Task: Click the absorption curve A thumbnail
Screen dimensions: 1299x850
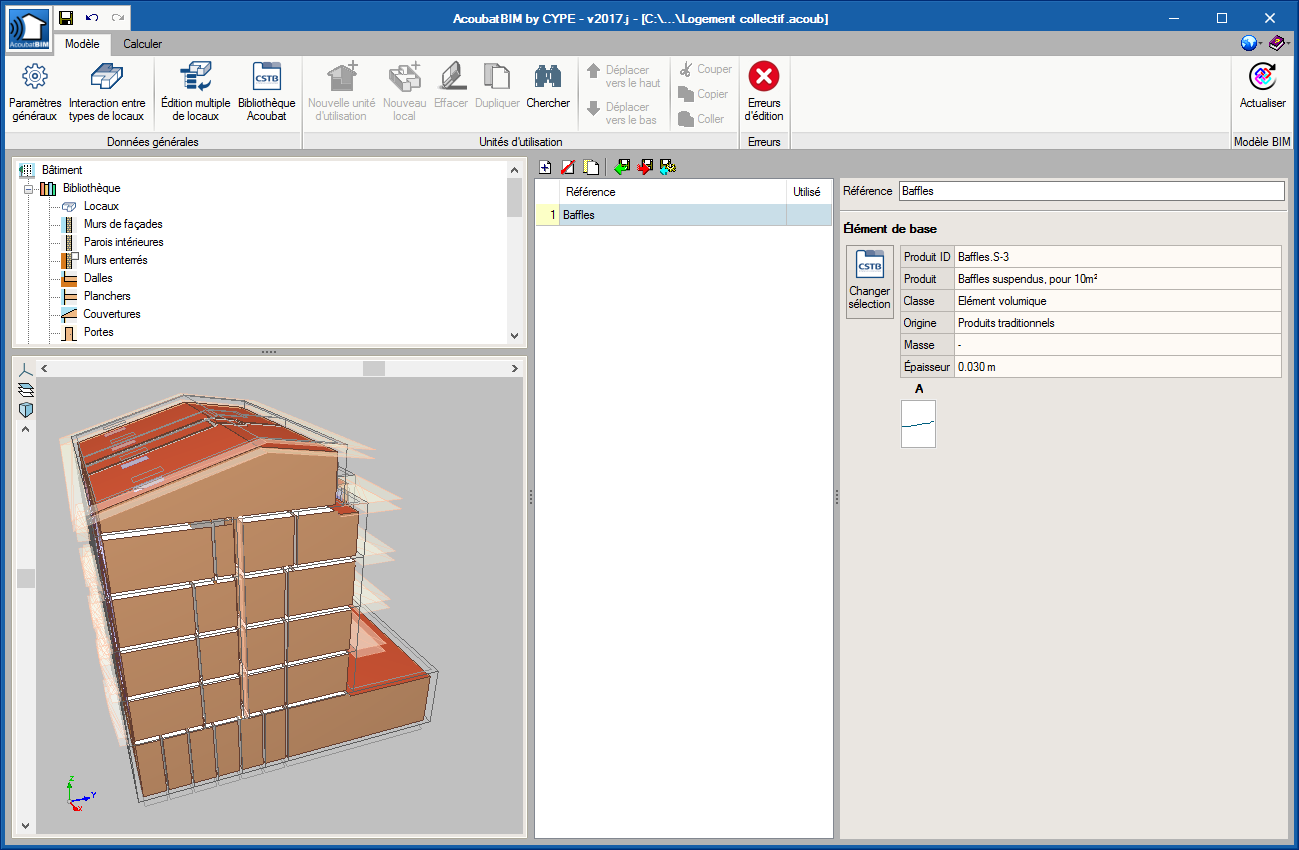Action: (918, 424)
